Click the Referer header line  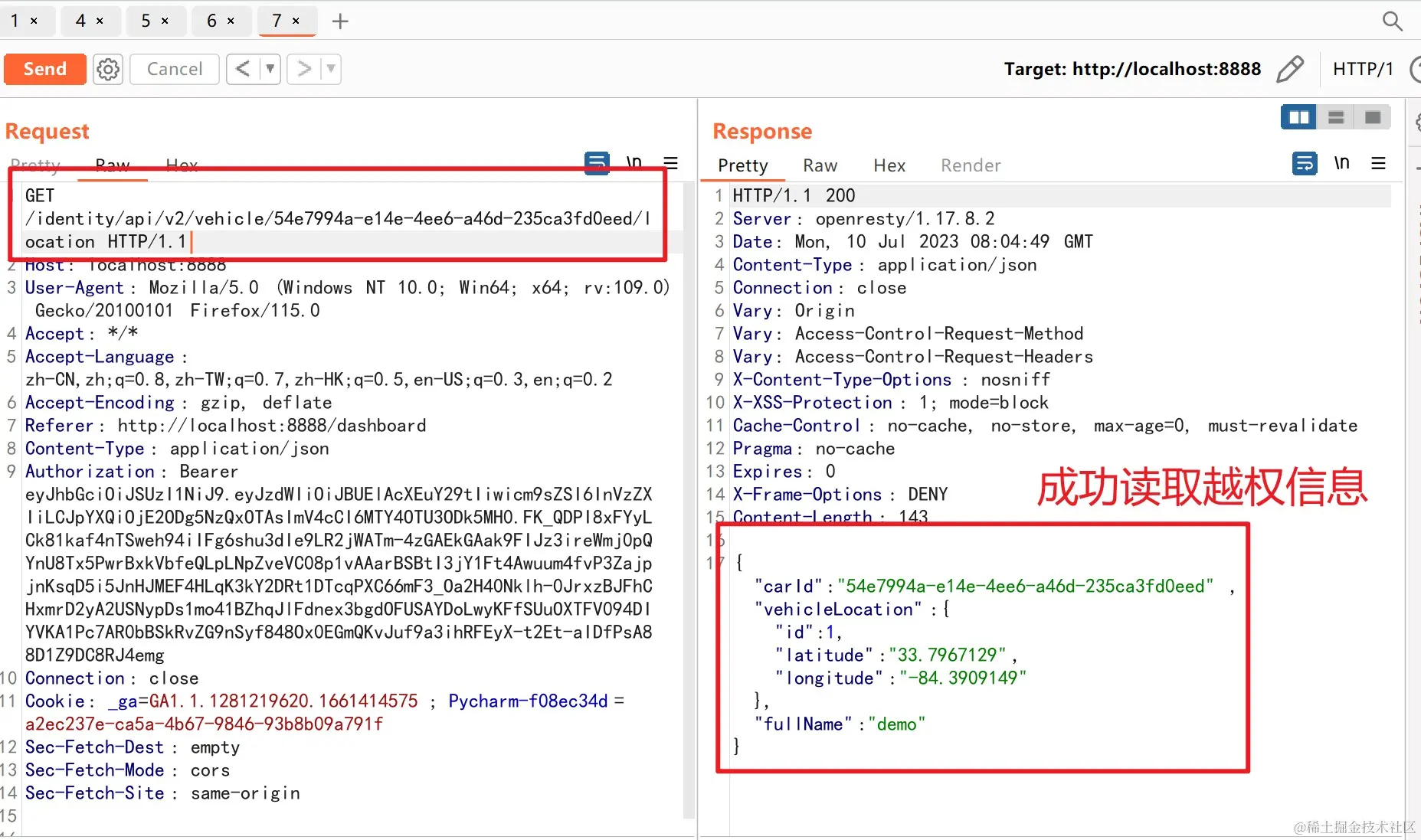pyautogui.click(x=225, y=426)
